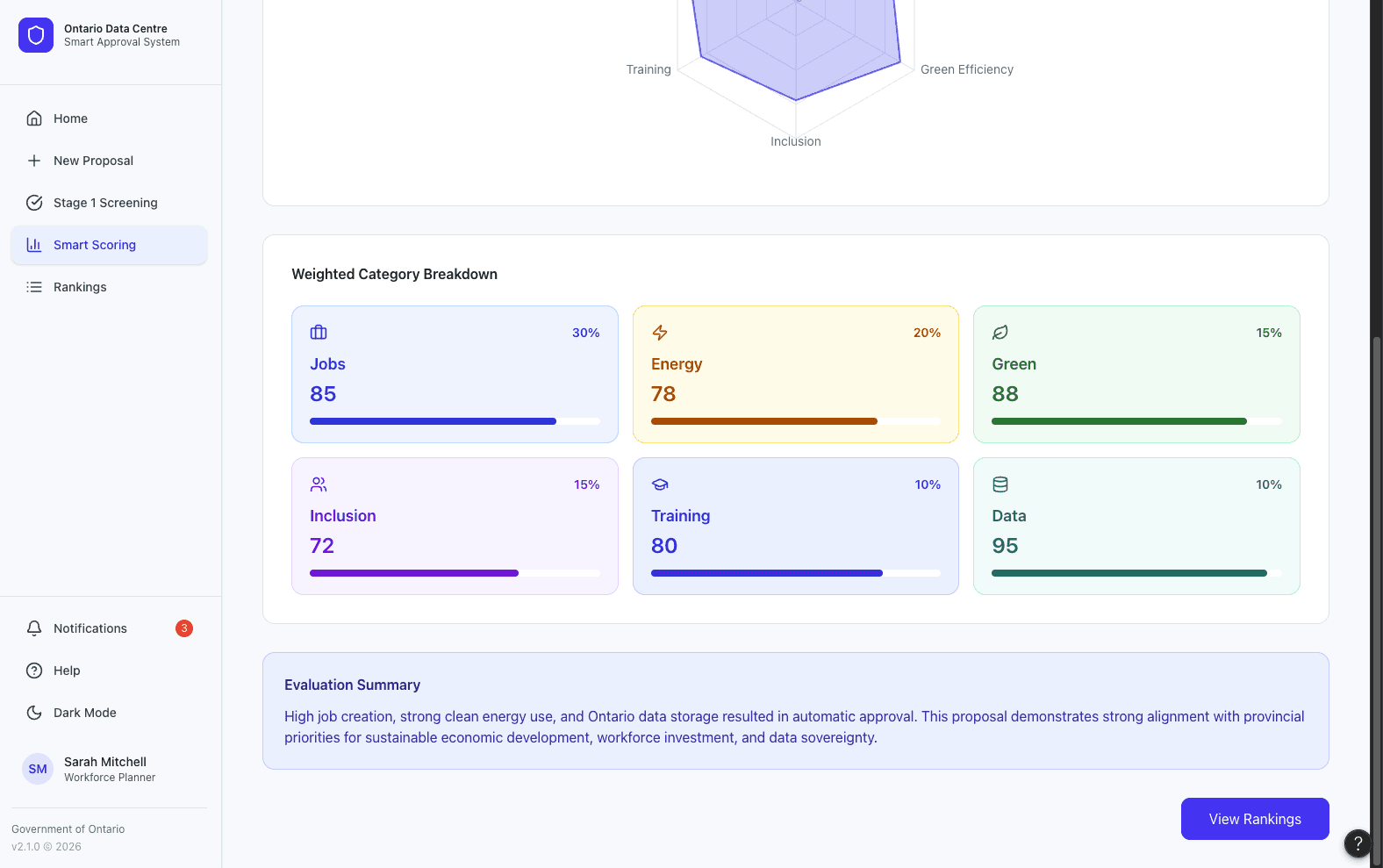The height and width of the screenshot is (868, 1383).
Task: Click the Stage 1 Screening checkmark icon
Action: [x=34, y=203]
